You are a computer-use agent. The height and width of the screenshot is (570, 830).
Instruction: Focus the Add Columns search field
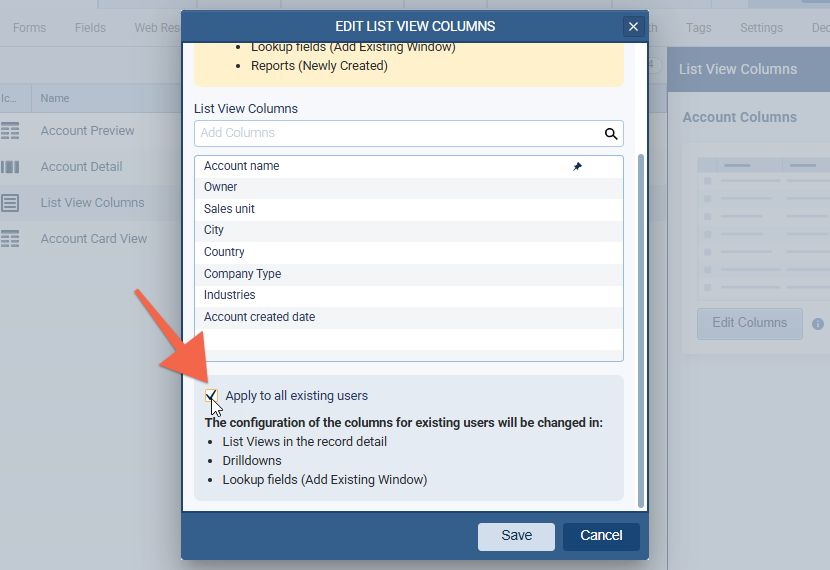coord(398,133)
